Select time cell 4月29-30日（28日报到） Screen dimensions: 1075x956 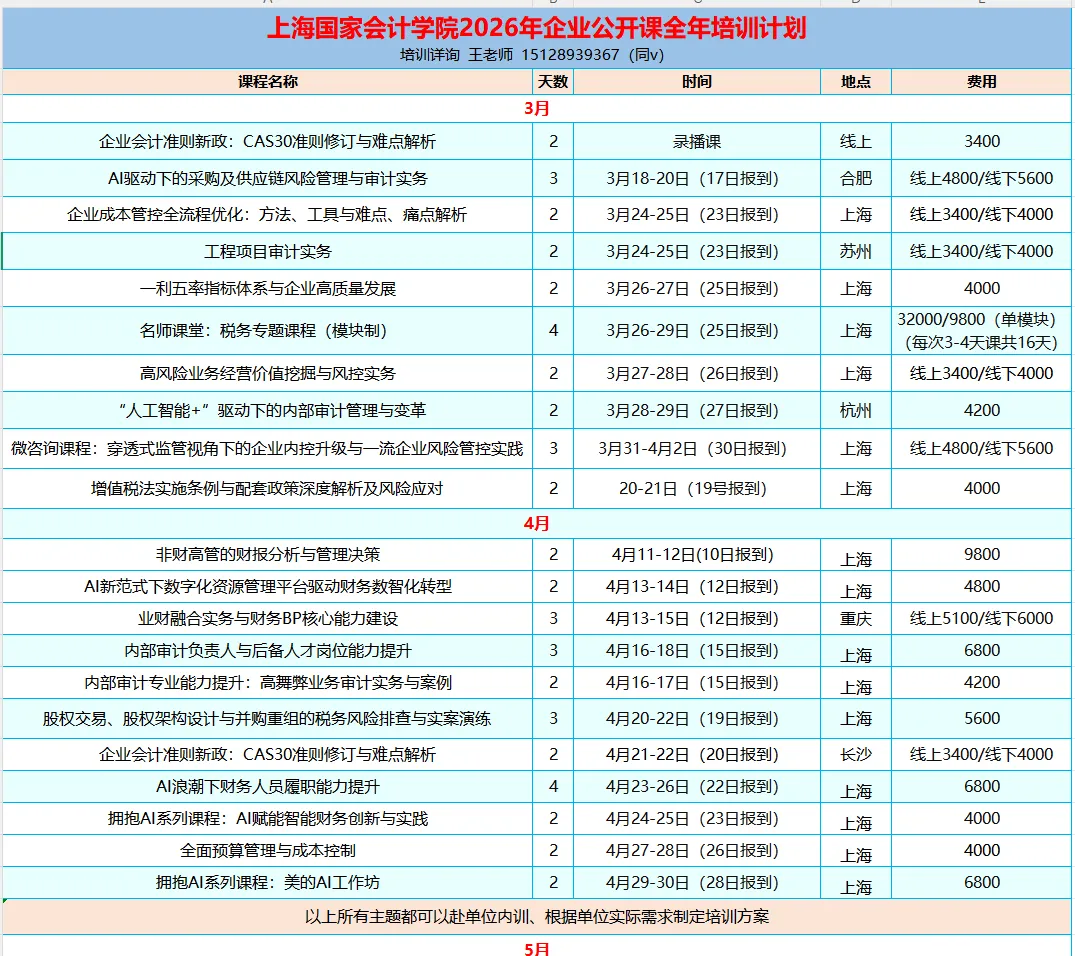click(697, 883)
